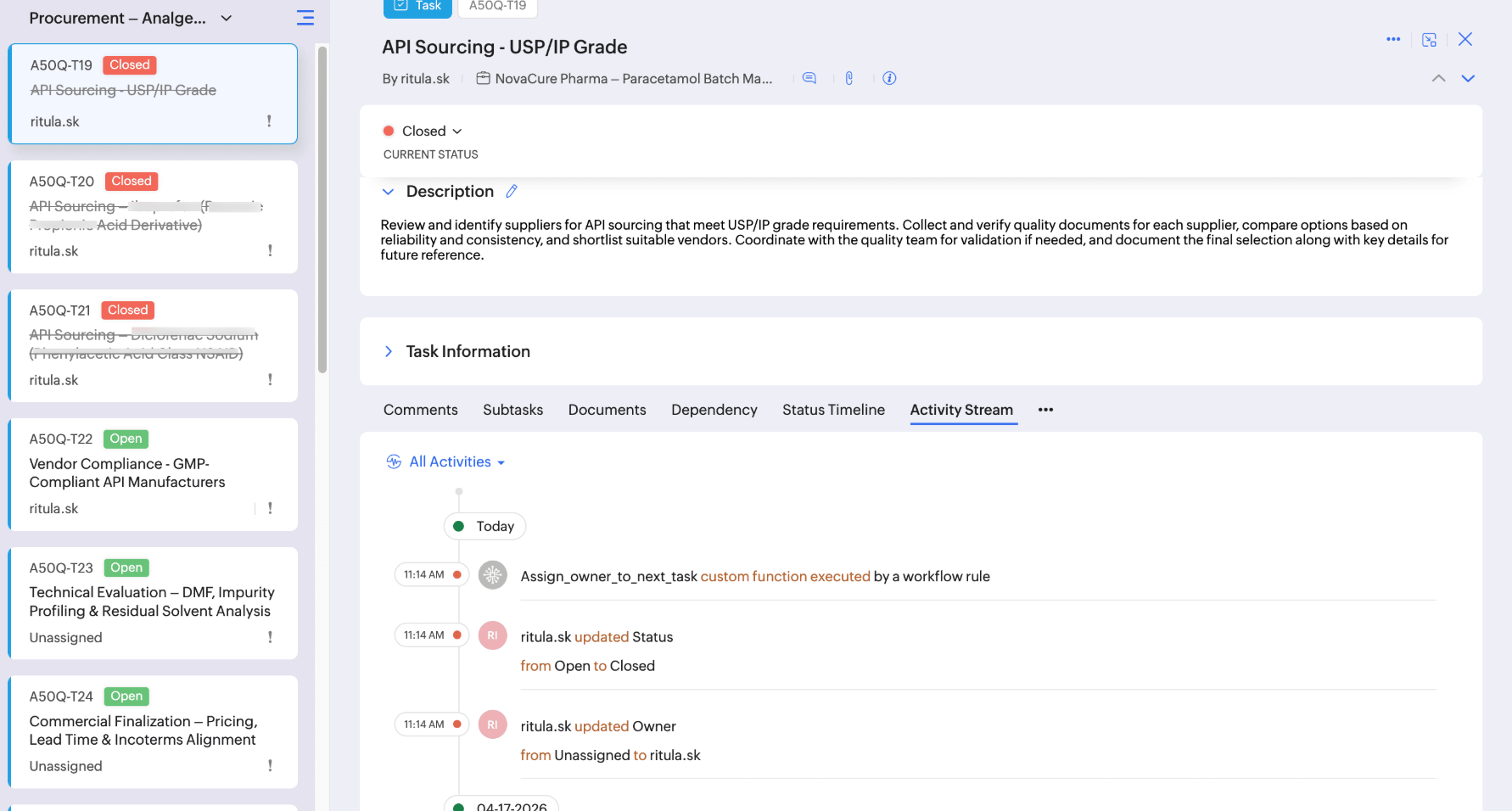1512x811 pixels.
Task: Open the Procurement project dropdown
Action: pyautogui.click(x=227, y=18)
